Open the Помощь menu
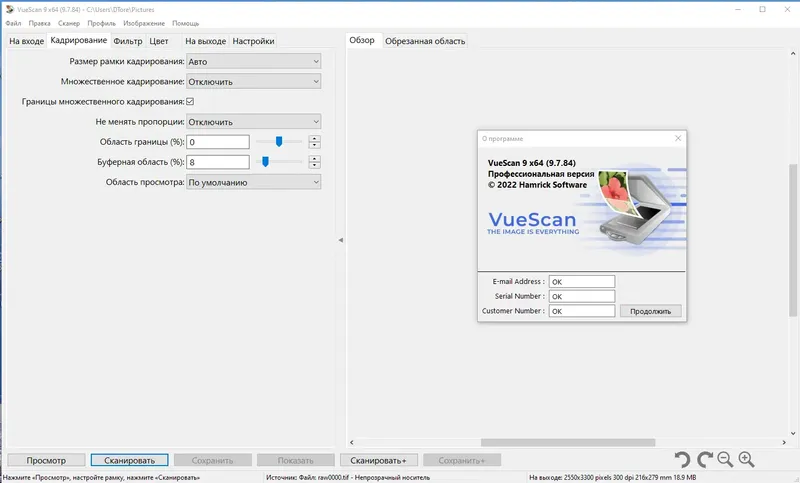 point(185,23)
